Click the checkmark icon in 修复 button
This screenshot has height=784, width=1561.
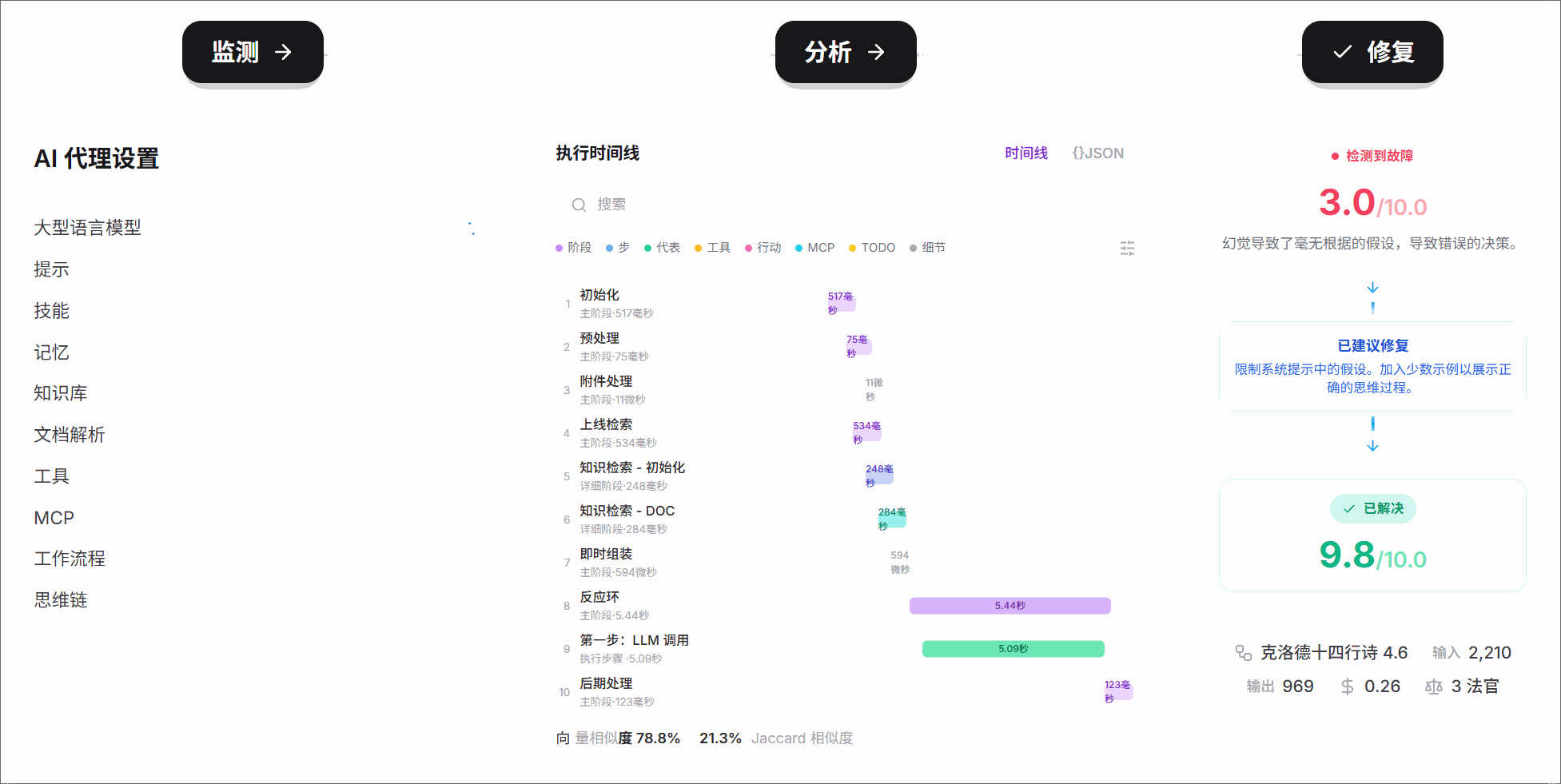[x=1343, y=52]
